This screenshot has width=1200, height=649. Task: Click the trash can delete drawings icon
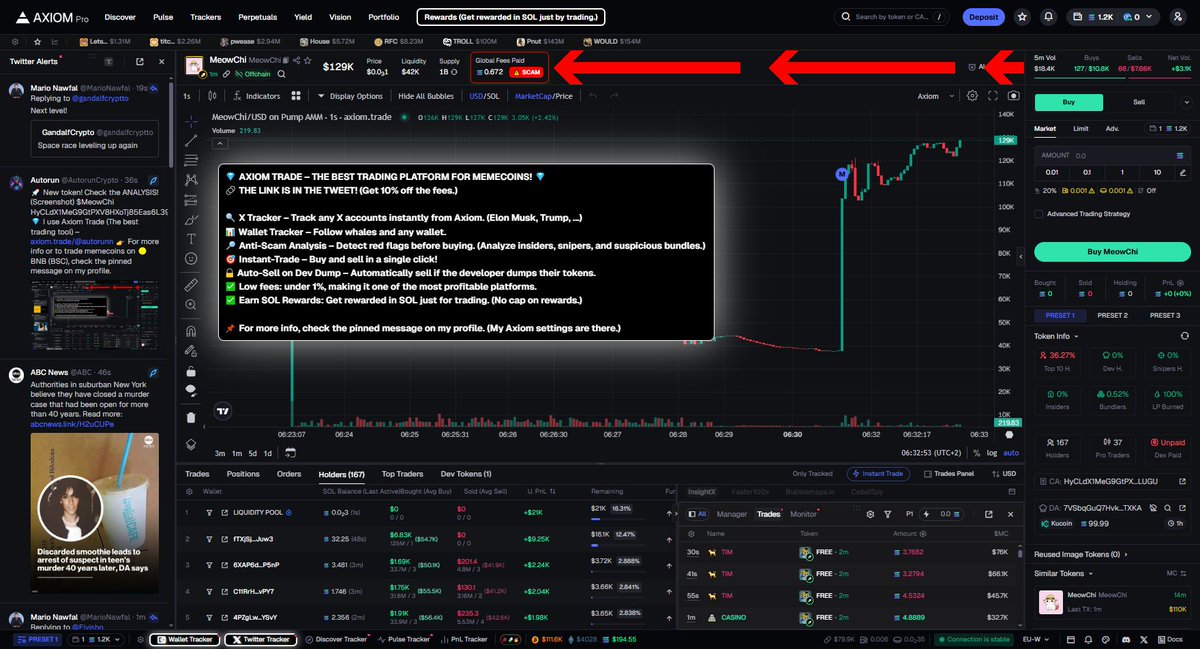[x=191, y=417]
